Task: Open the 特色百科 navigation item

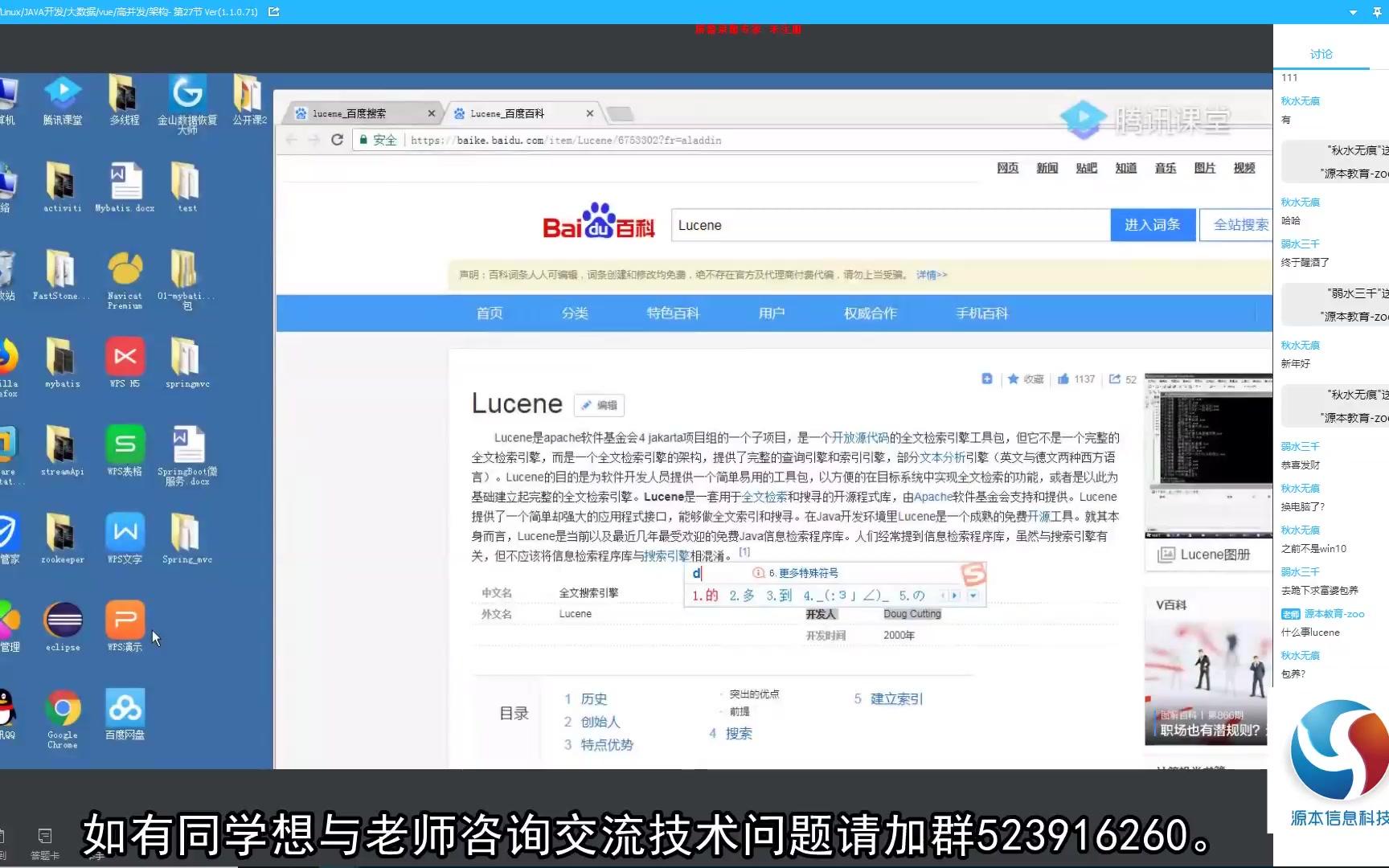Action: [x=673, y=313]
